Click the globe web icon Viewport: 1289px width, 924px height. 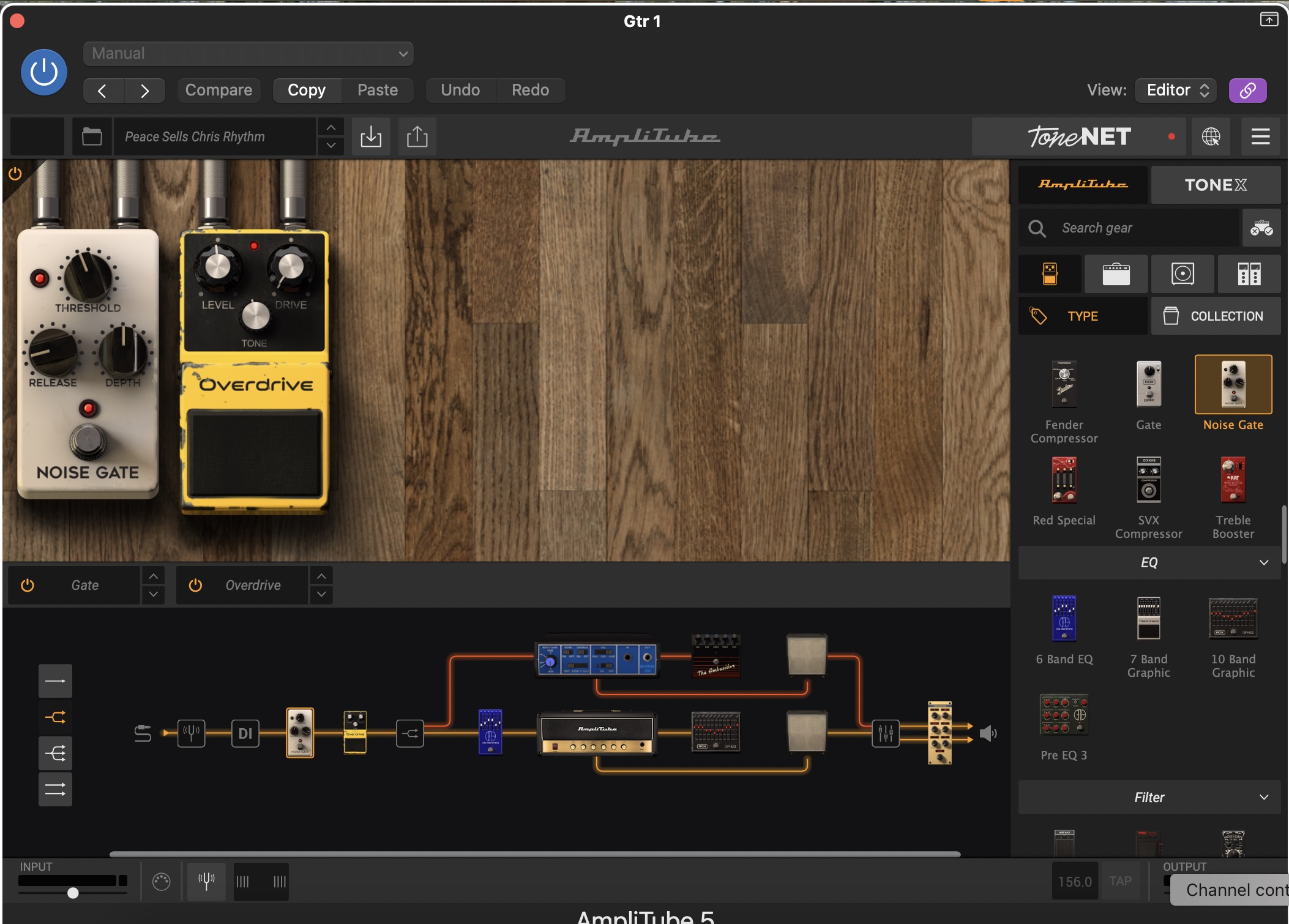pyautogui.click(x=1211, y=136)
